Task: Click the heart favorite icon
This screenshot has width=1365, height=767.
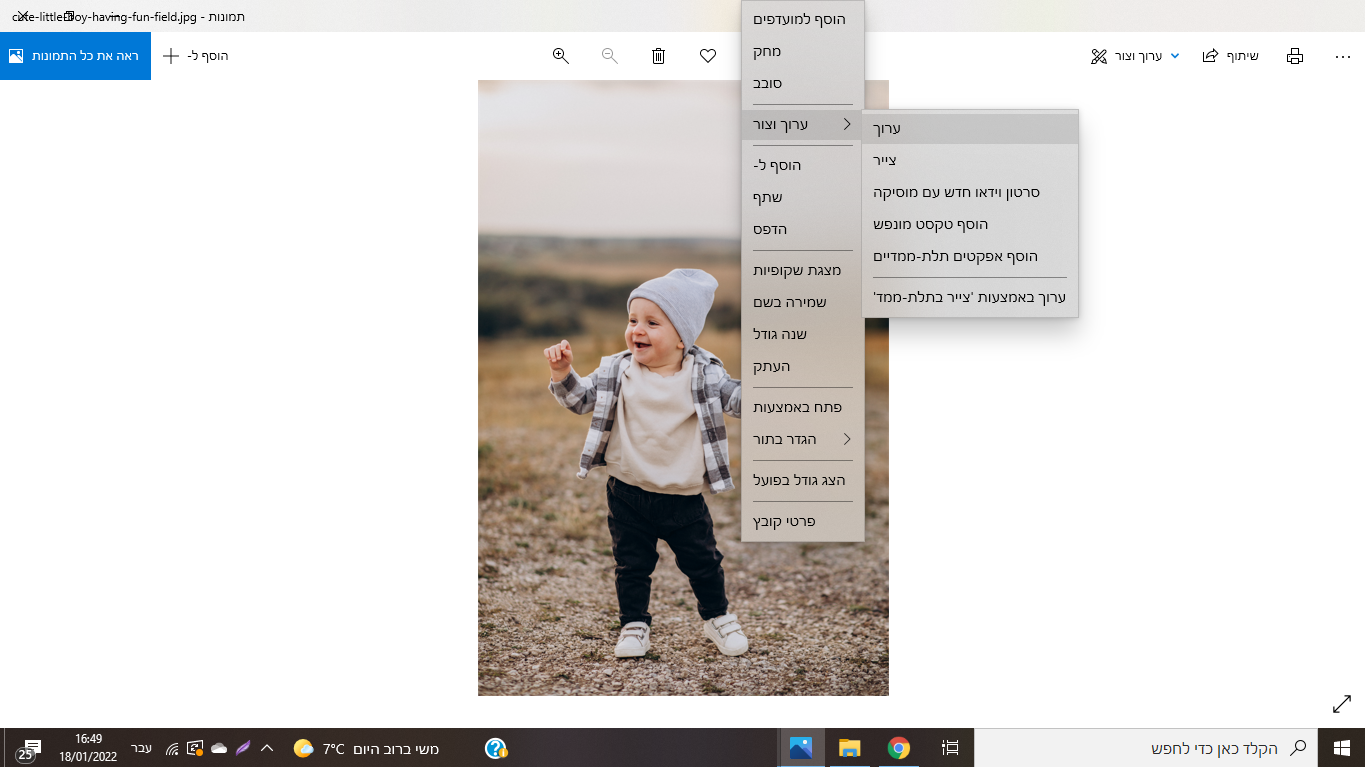Action: tap(708, 56)
